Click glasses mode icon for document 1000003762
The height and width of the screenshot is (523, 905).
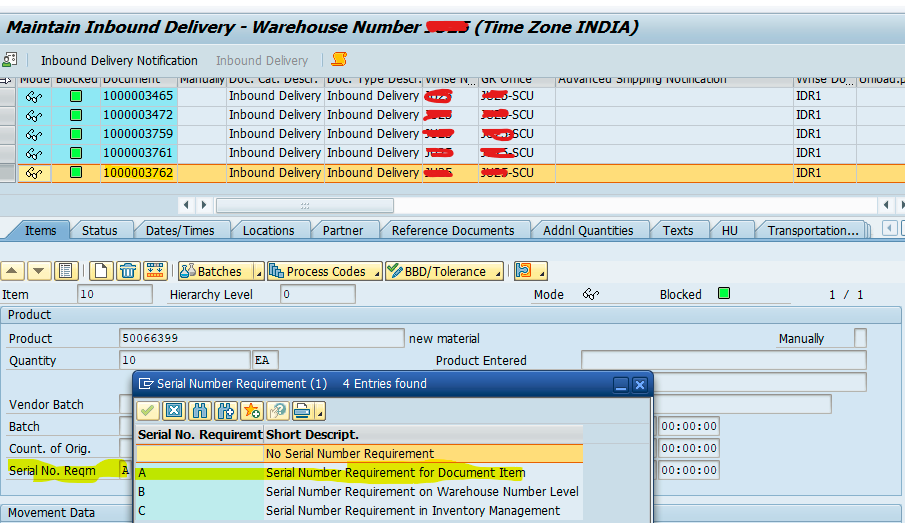coord(34,173)
